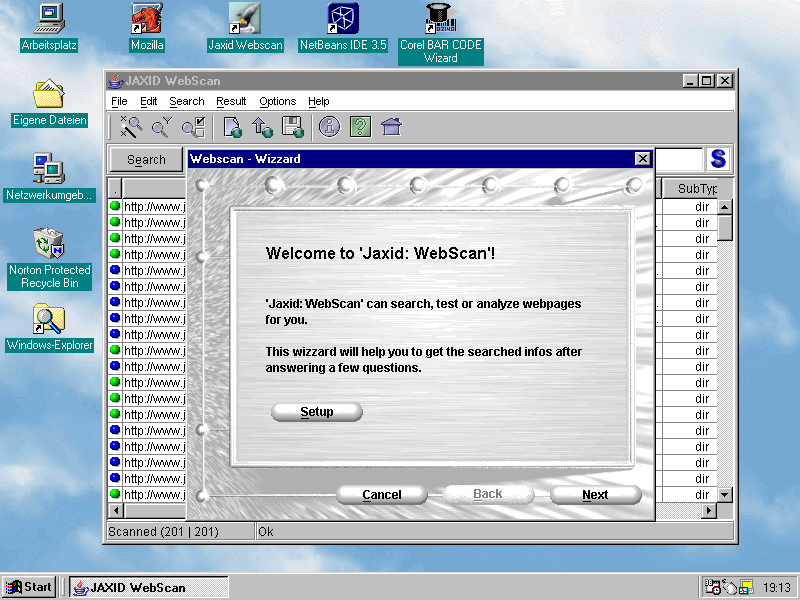Select the Norton Protected Recycle Bin icon
The width and height of the screenshot is (800, 600).
[49, 259]
